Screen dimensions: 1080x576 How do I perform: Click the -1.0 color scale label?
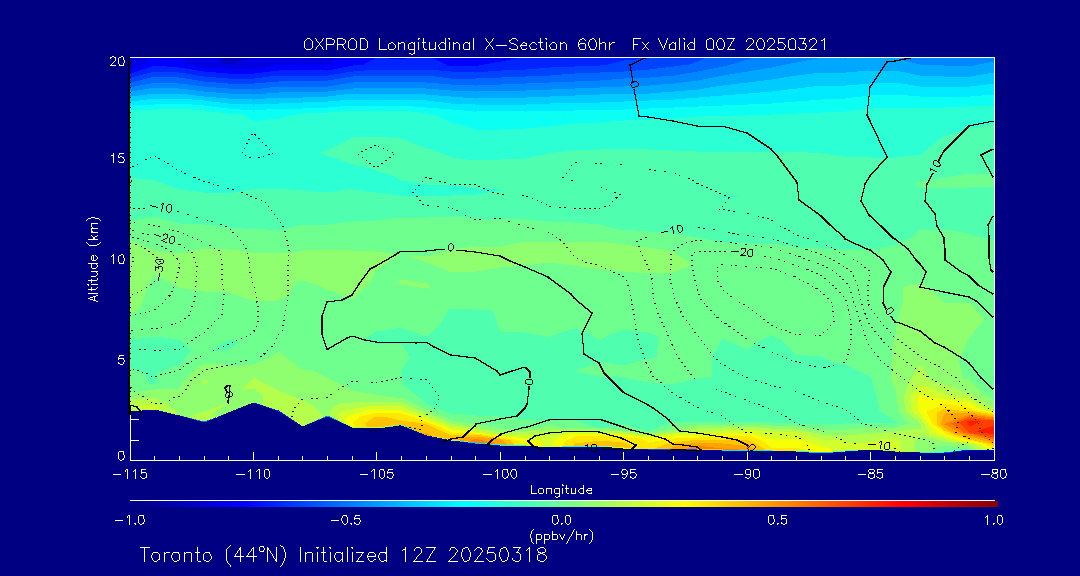point(130,520)
